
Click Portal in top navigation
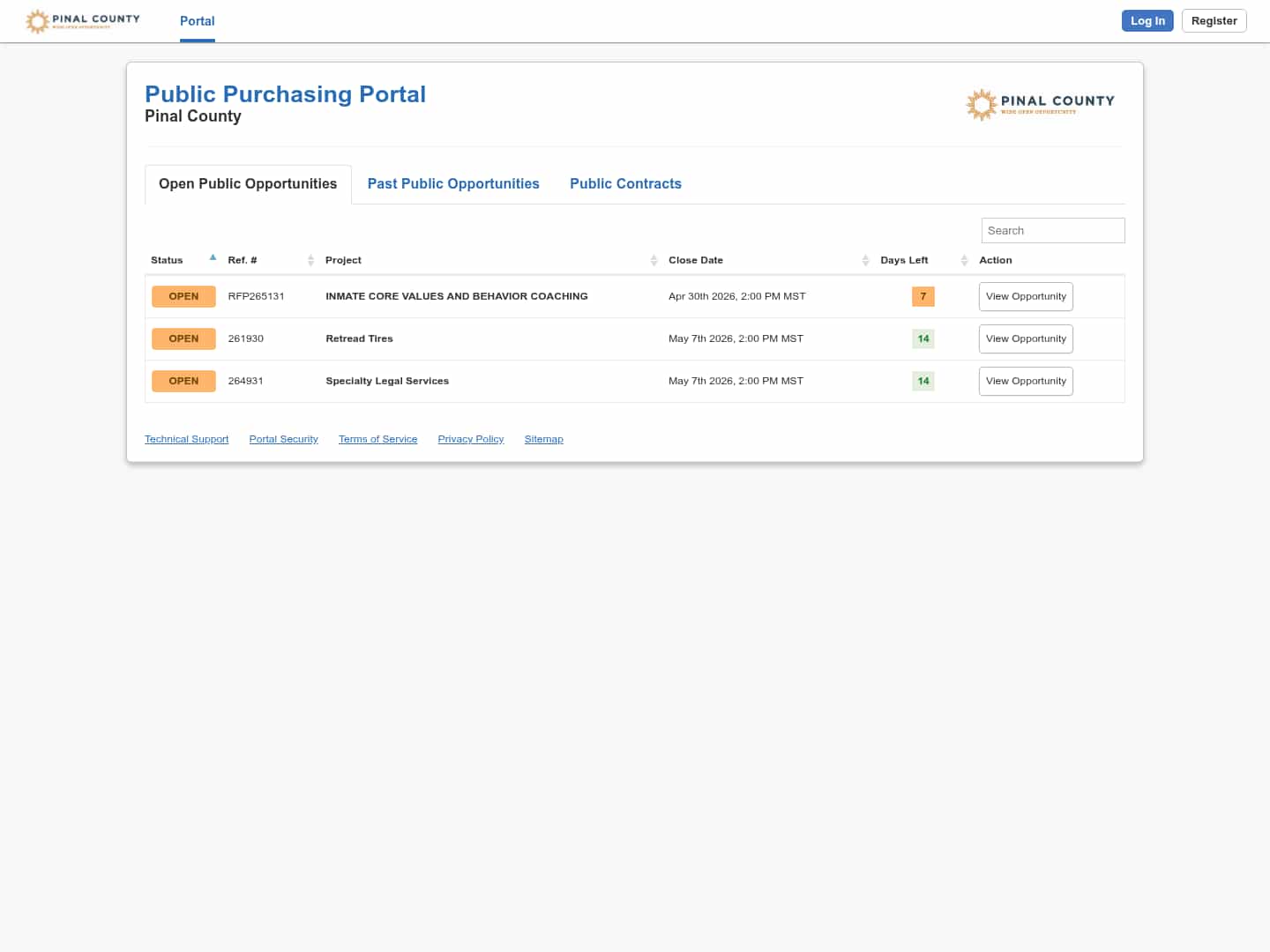197,21
